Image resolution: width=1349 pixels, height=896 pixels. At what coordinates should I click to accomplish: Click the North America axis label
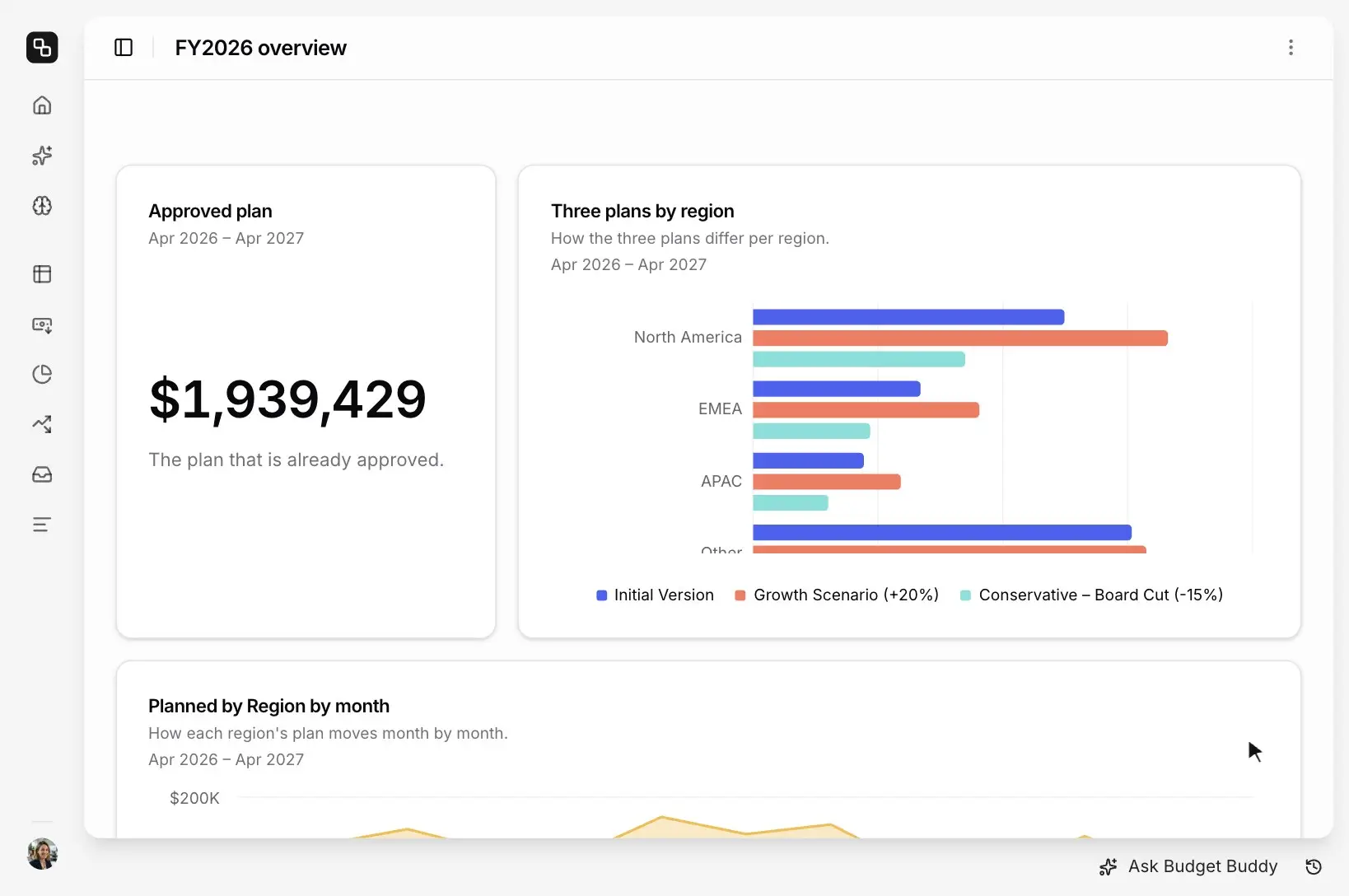(688, 337)
